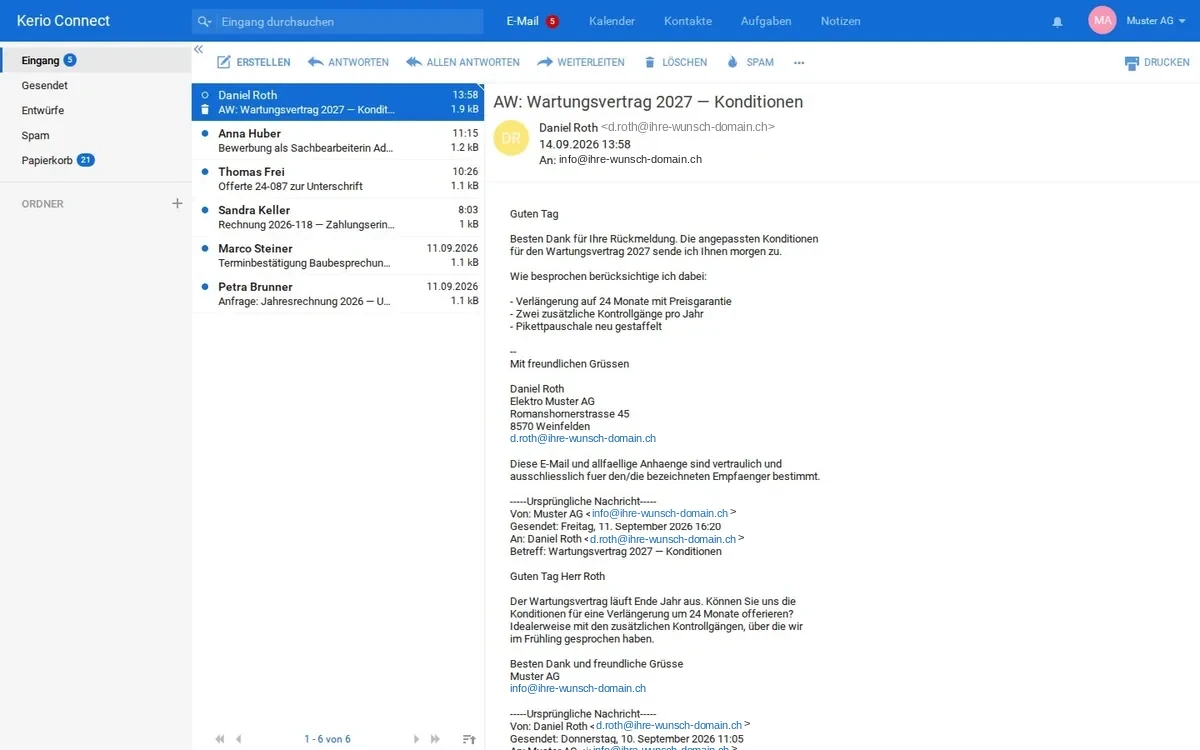The image size is (1200, 750).
Task: Click Allen Antworten reply-all button
Action: pyautogui.click(x=463, y=62)
